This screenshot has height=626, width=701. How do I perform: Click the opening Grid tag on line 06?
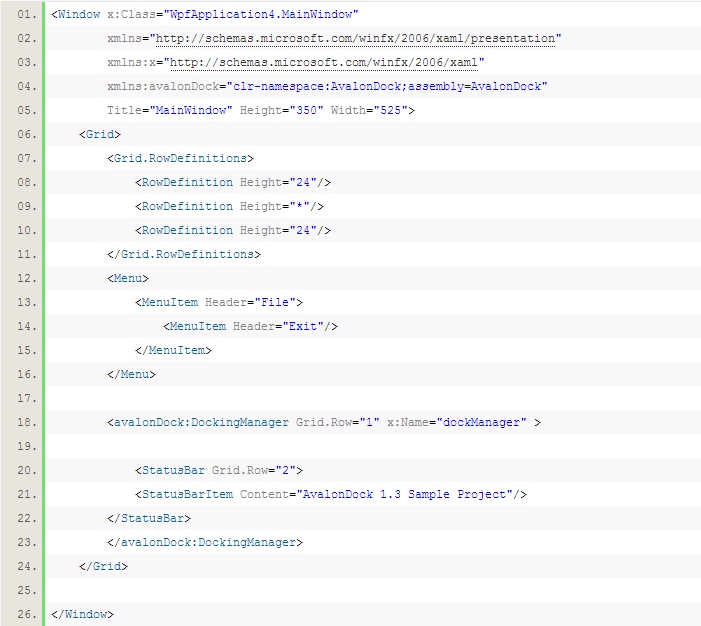100,134
